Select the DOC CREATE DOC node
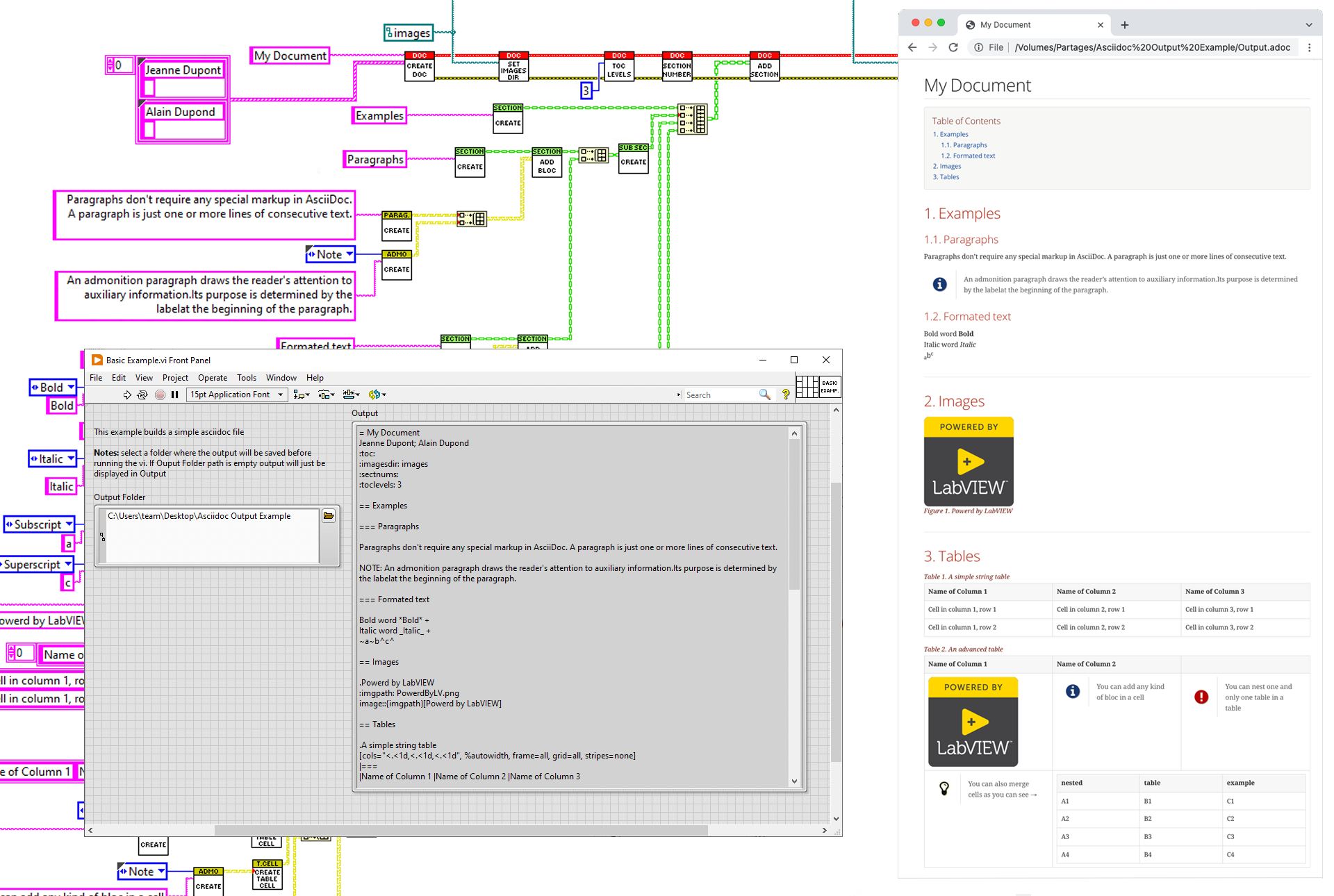 pos(419,66)
